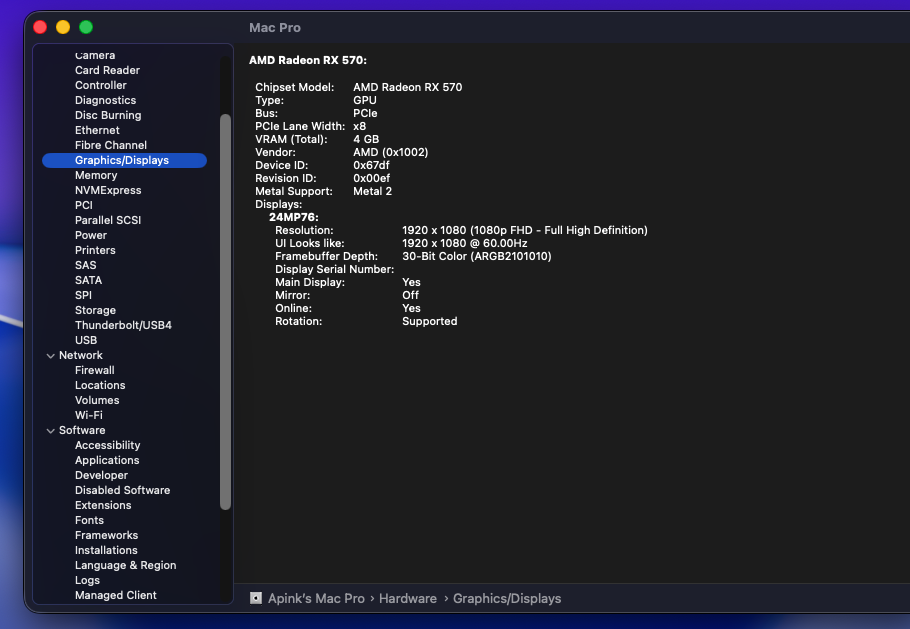Image resolution: width=910 pixels, height=629 pixels.
Task: Select SPI entry in sidebar
Action: (83, 295)
